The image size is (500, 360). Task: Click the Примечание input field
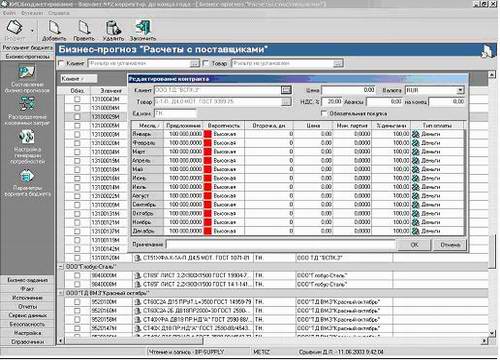[281, 245]
